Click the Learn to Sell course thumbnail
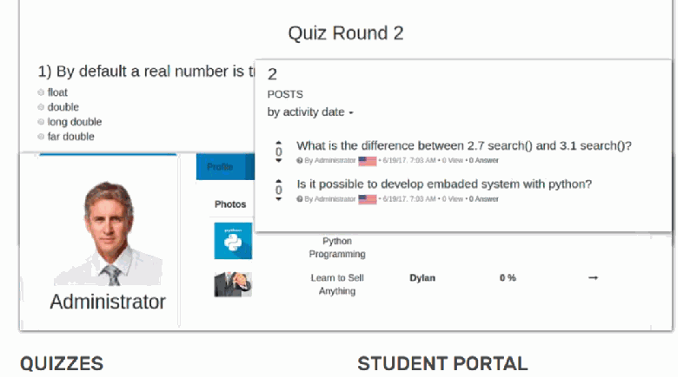The height and width of the screenshot is (377, 678). (x=233, y=284)
